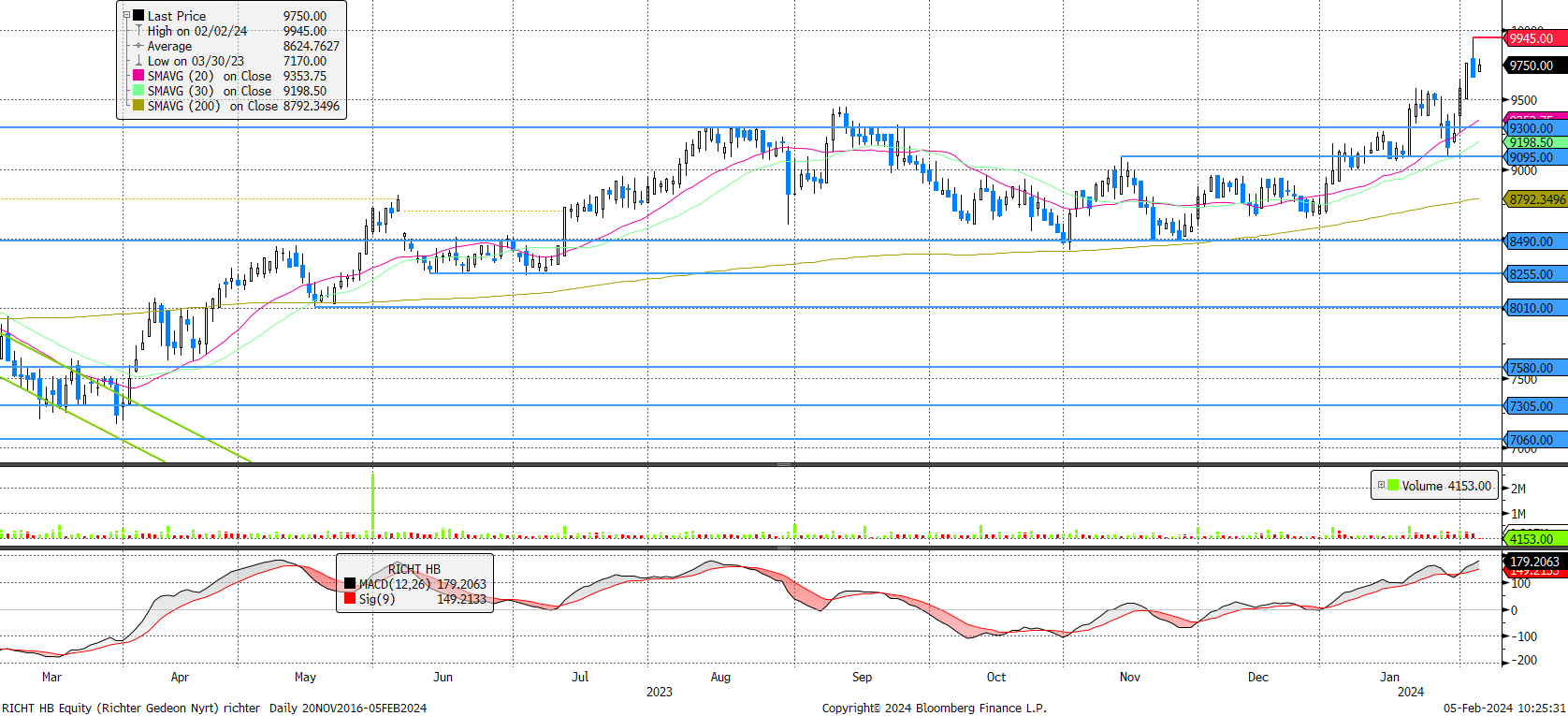
Task: Click the olive 8792.3496 moving average tag
Action: 1536,199
